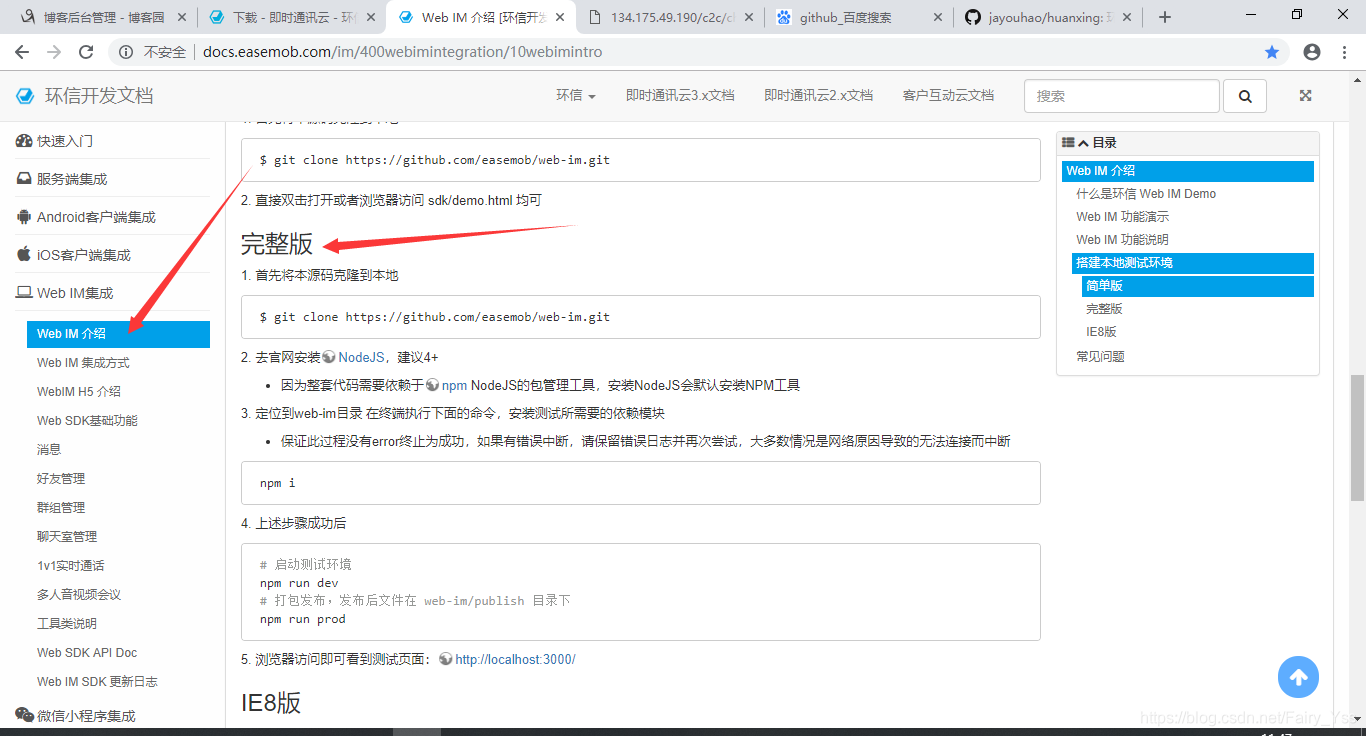
Task: Open Web IM 集成方式 in sidebar
Action: click(83, 363)
